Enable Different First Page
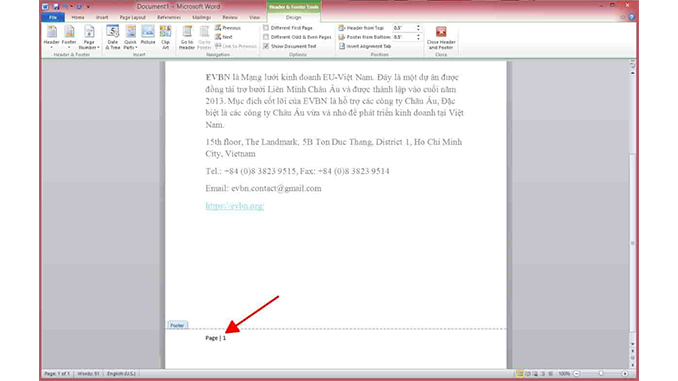This screenshot has height=381, width=678. 288,28
